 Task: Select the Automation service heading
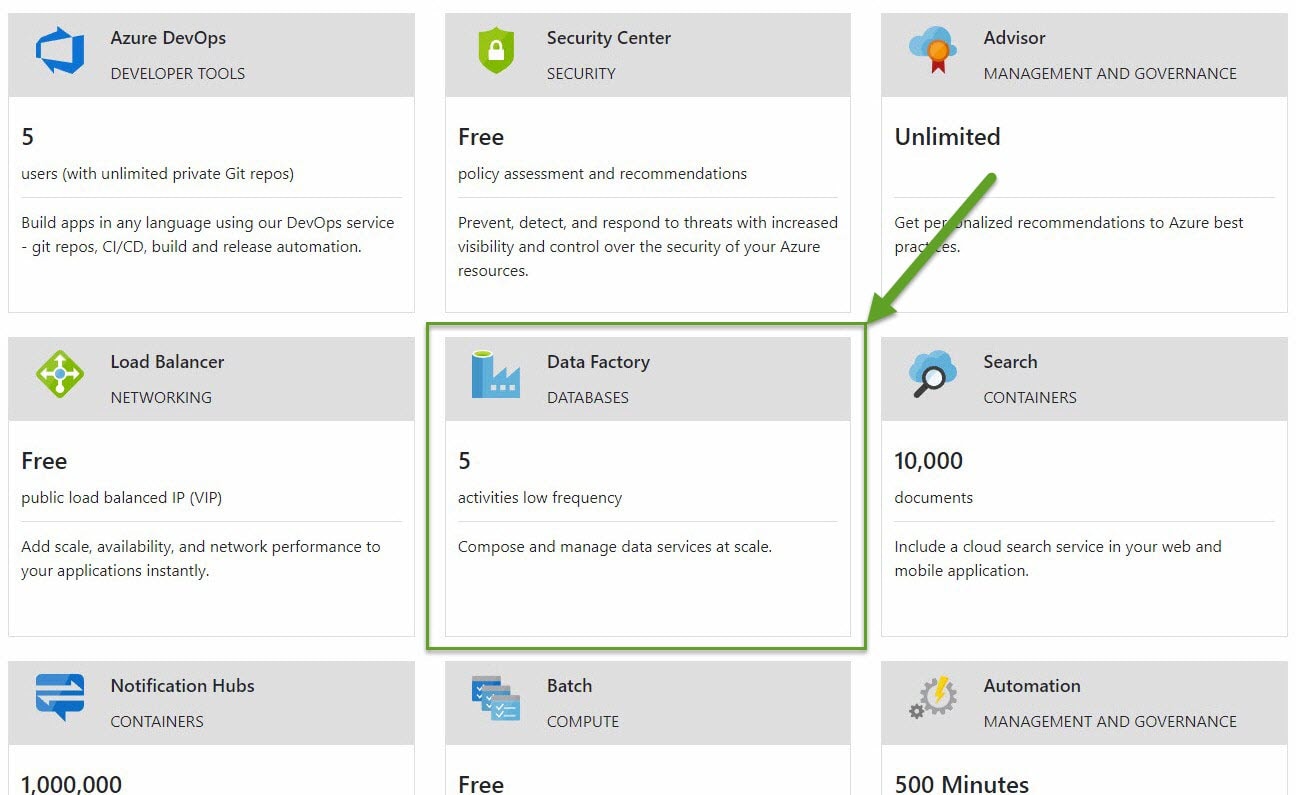(x=1031, y=686)
